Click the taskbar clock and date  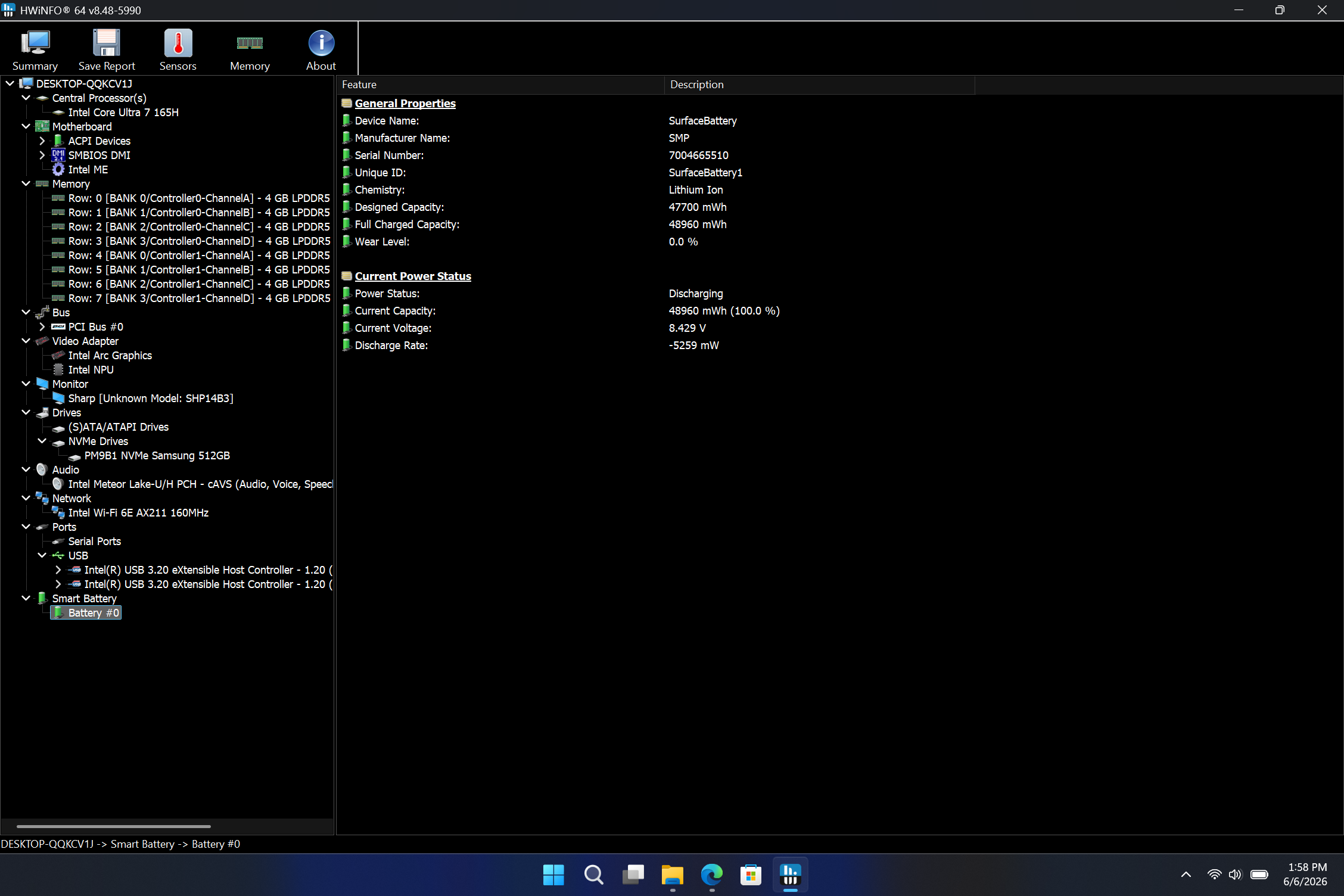(1305, 875)
